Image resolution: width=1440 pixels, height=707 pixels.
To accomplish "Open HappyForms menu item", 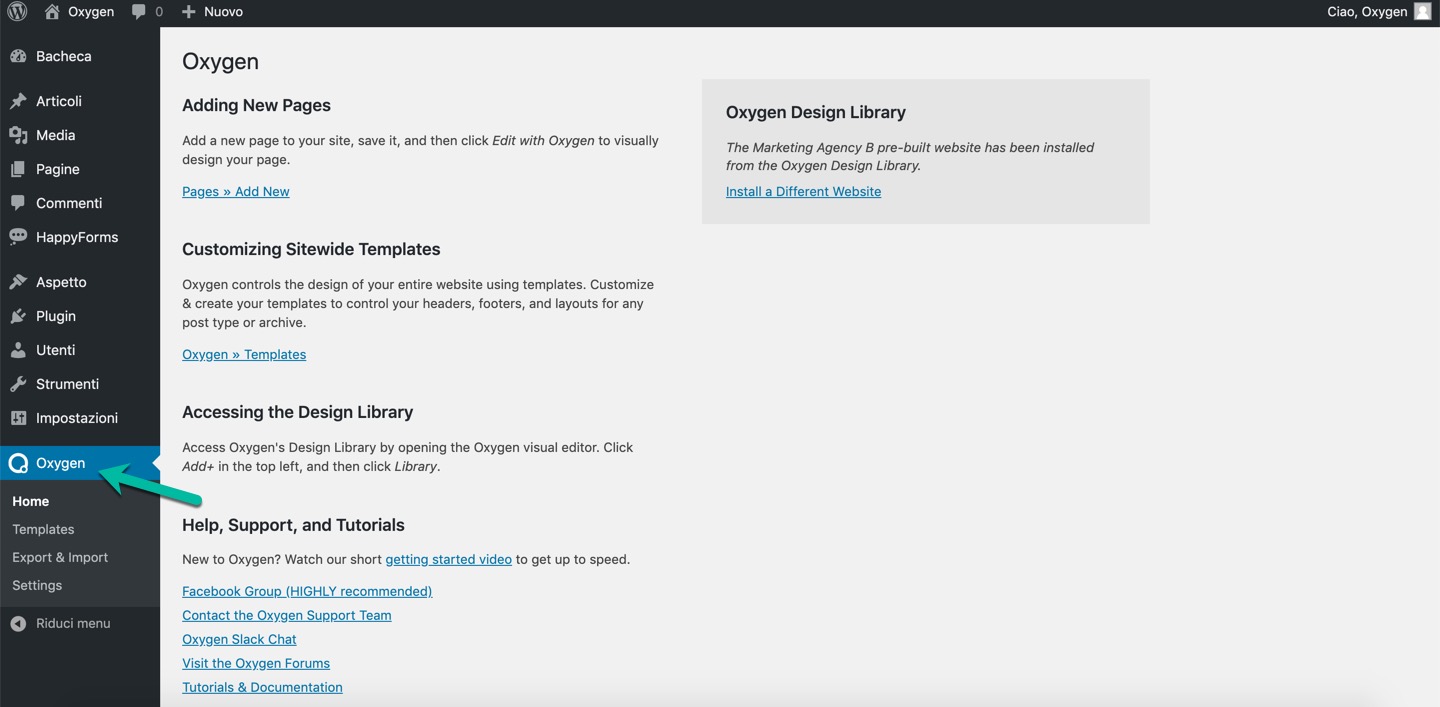I will coord(80,237).
